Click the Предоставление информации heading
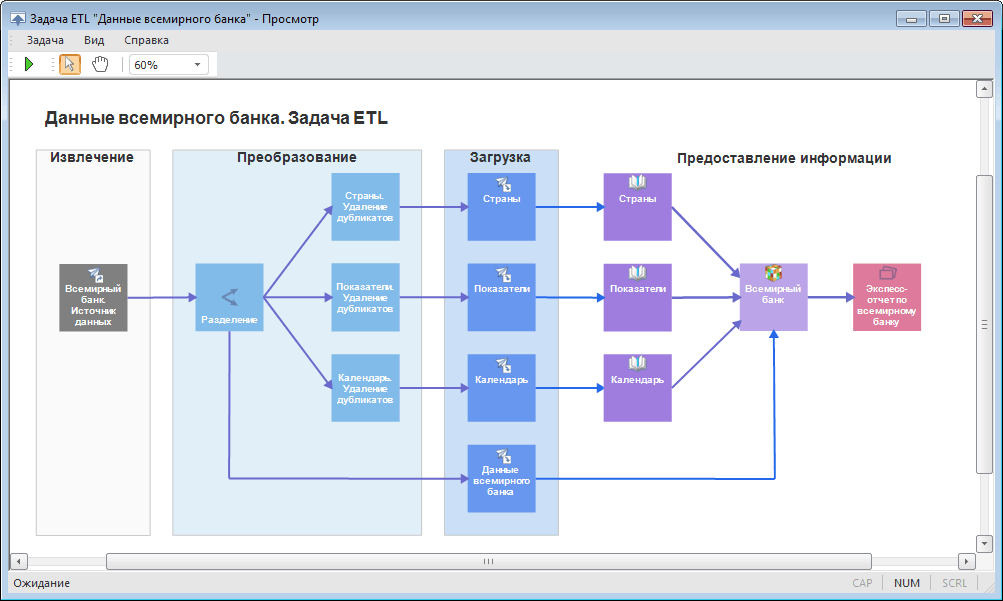 [784, 158]
